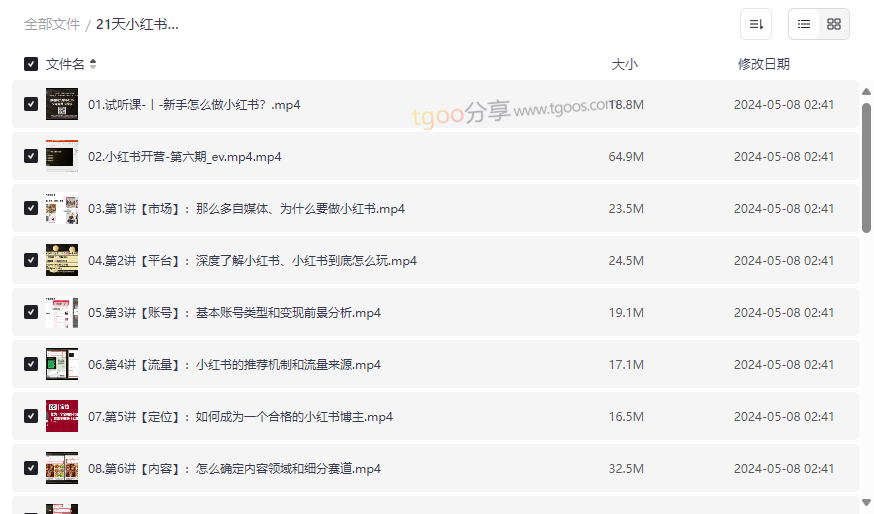The height and width of the screenshot is (514, 874).
Task: Uncheck file 06.第4讲【流量】checkbox
Action: click(x=31, y=364)
